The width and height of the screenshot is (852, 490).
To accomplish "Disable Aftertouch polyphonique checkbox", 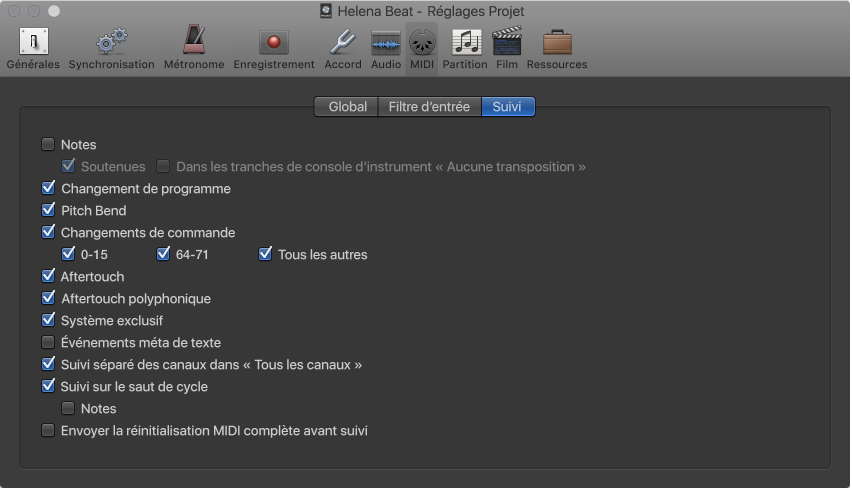I will pyautogui.click(x=48, y=298).
